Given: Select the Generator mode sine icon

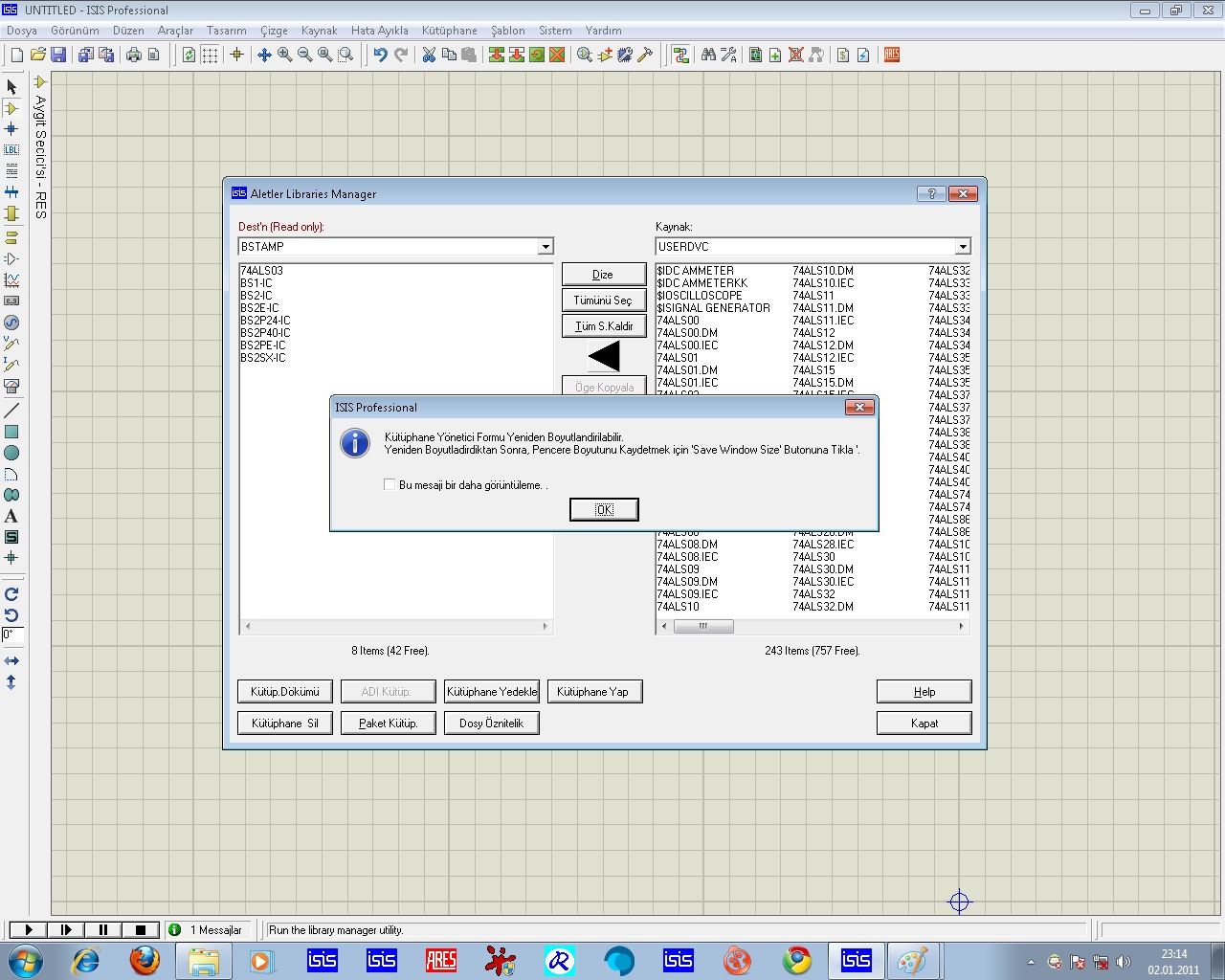Looking at the screenshot, I should 11,323.
